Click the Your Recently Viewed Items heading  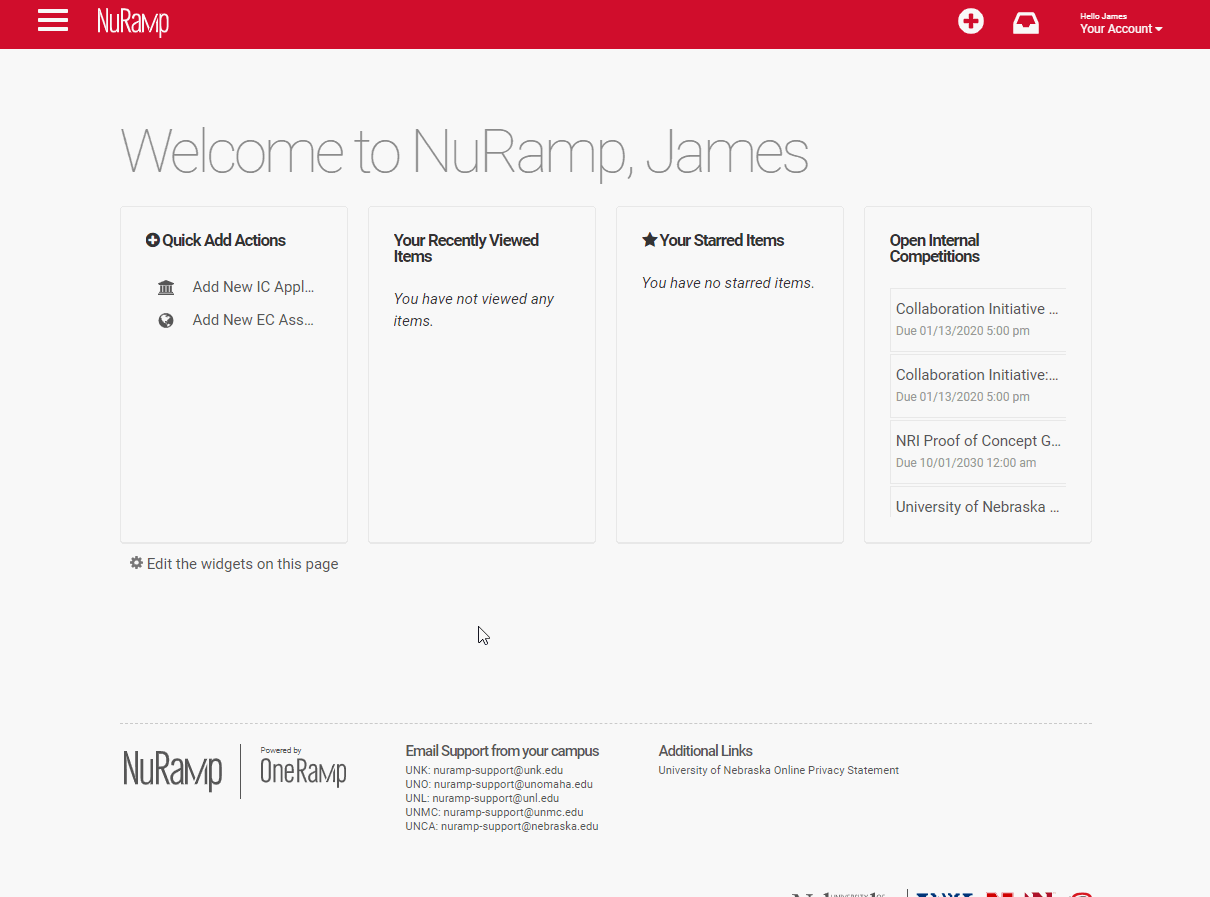coord(466,248)
